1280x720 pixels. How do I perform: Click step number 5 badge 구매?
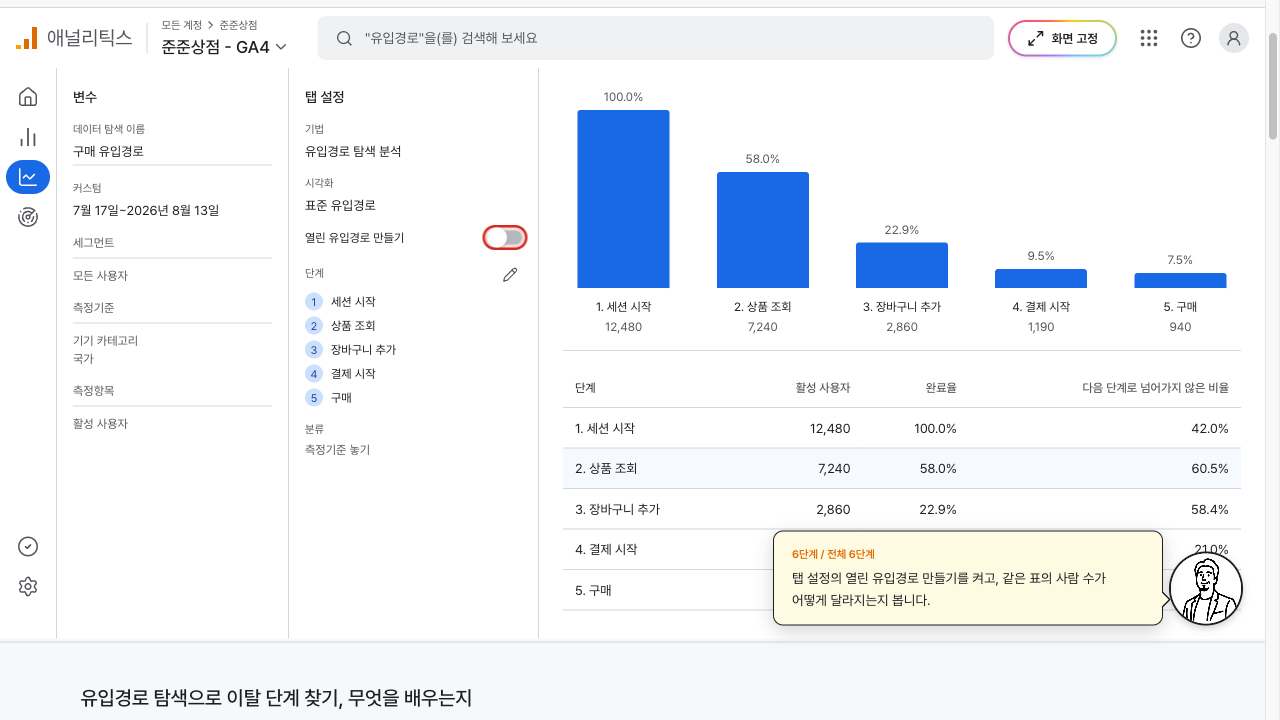[x=314, y=397]
